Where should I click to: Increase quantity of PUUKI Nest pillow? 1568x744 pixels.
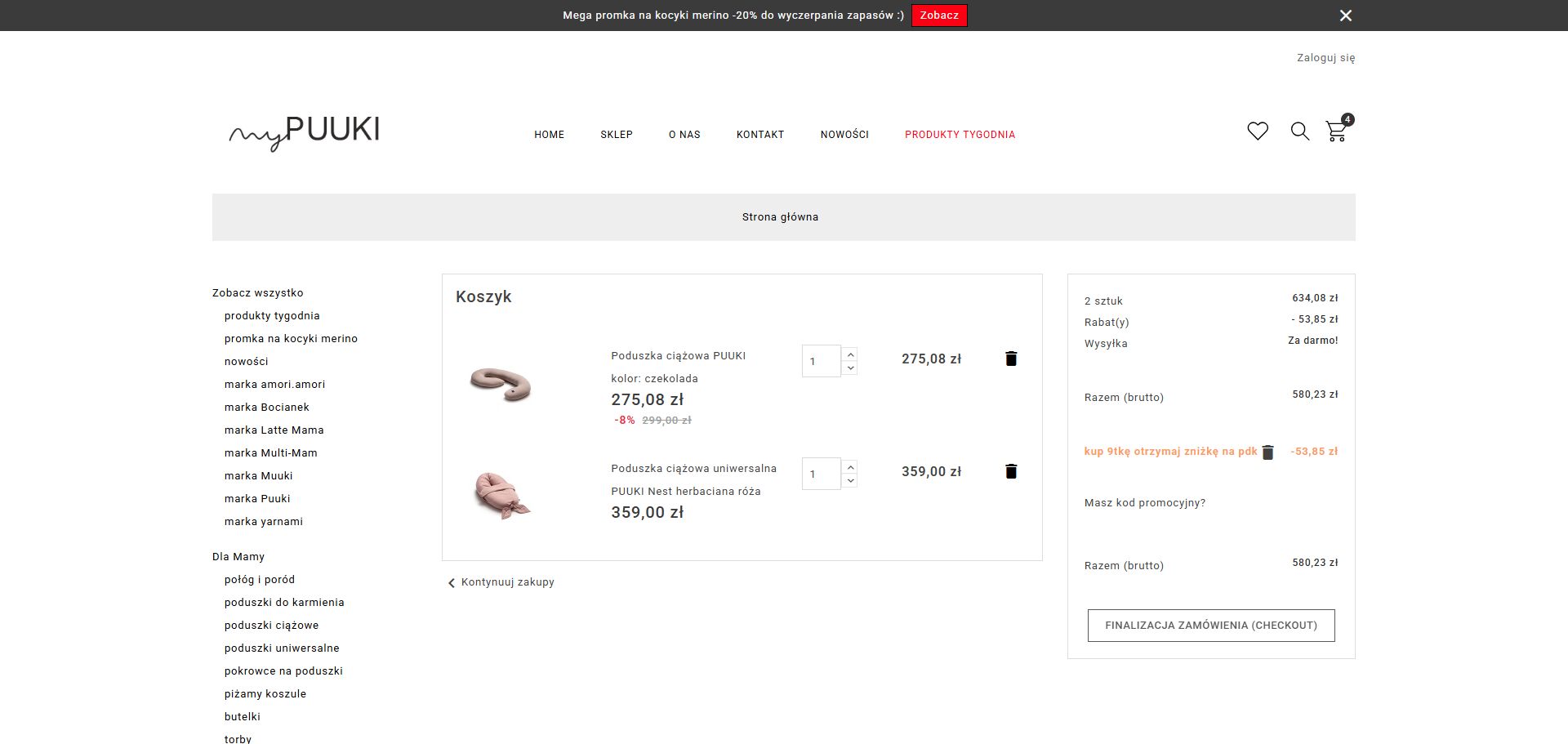coord(850,467)
